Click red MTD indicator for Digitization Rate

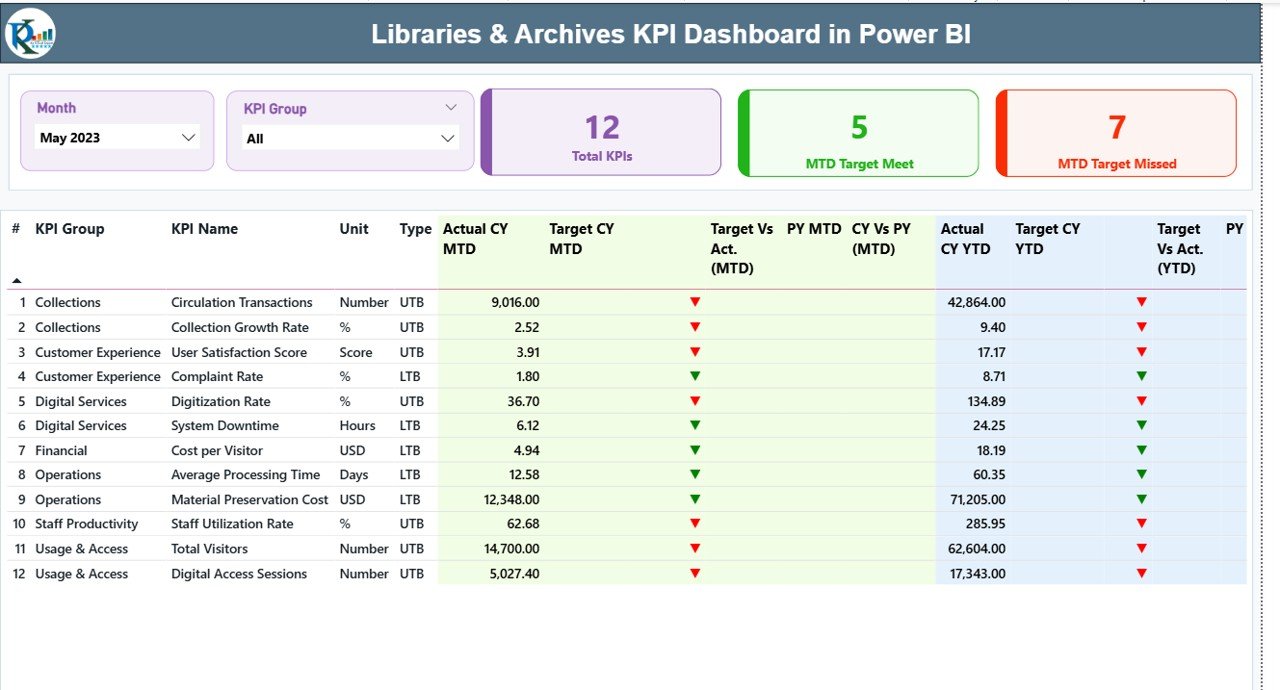click(x=695, y=401)
